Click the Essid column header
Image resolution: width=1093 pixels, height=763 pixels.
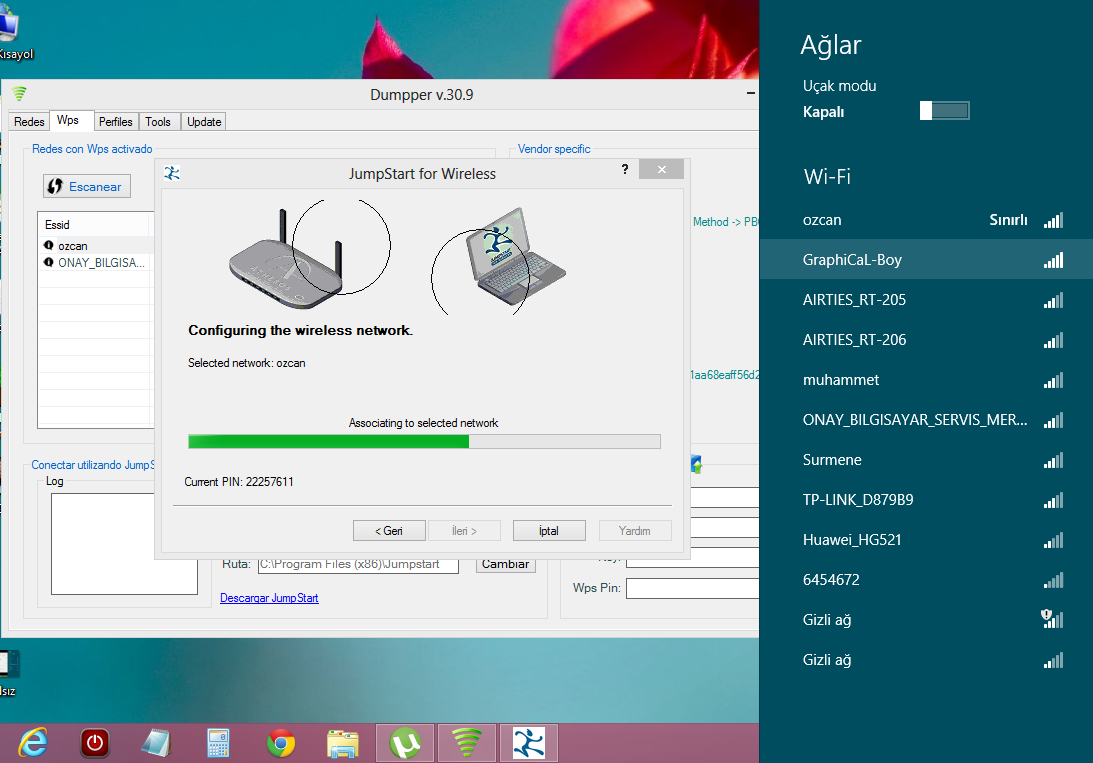(93, 224)
